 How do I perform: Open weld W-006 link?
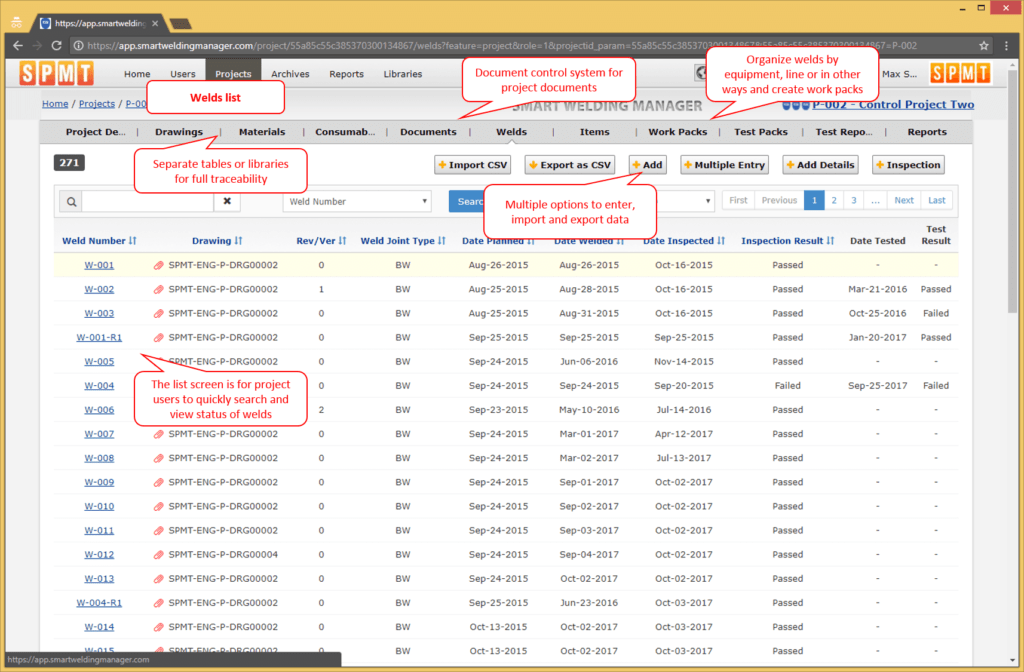(99, 410)
